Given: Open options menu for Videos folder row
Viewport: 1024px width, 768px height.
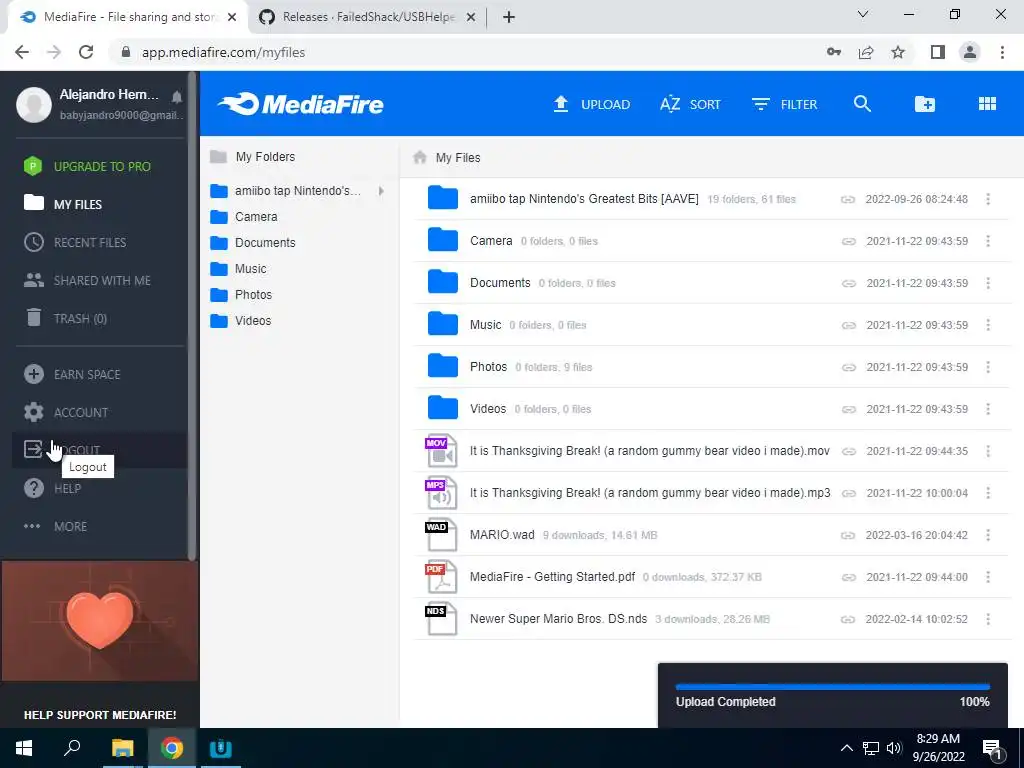Looking at the screenshot, I should (988, 409).
